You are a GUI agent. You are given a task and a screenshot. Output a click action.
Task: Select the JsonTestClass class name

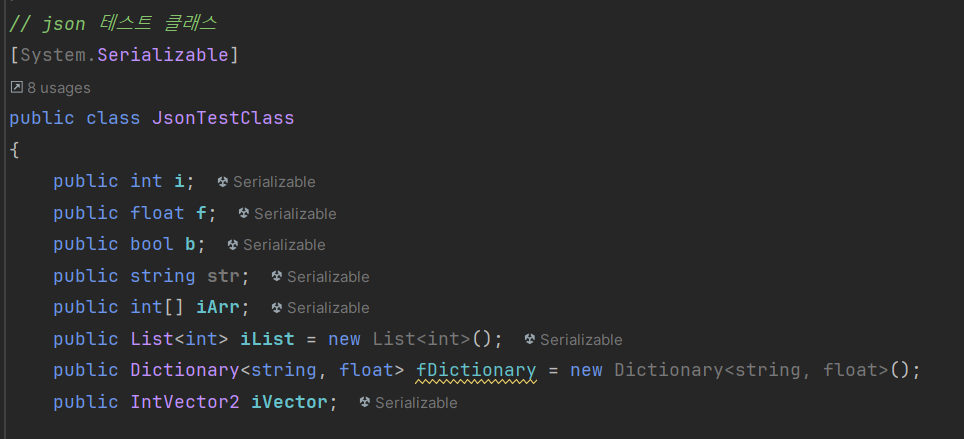[223, 117]
